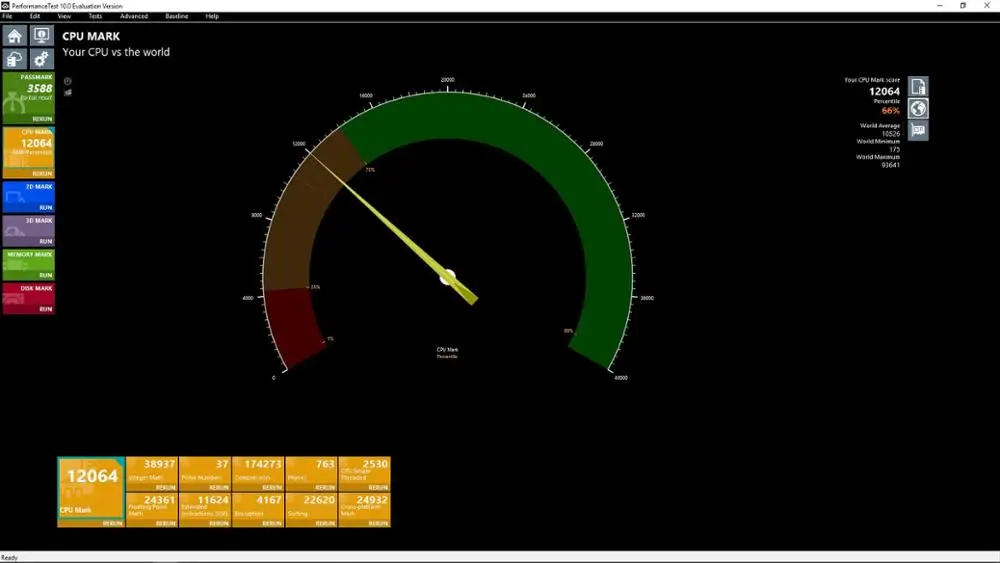Open the Help menu
This screenshot has width=1000, height=563.
(x=212, y=16)
